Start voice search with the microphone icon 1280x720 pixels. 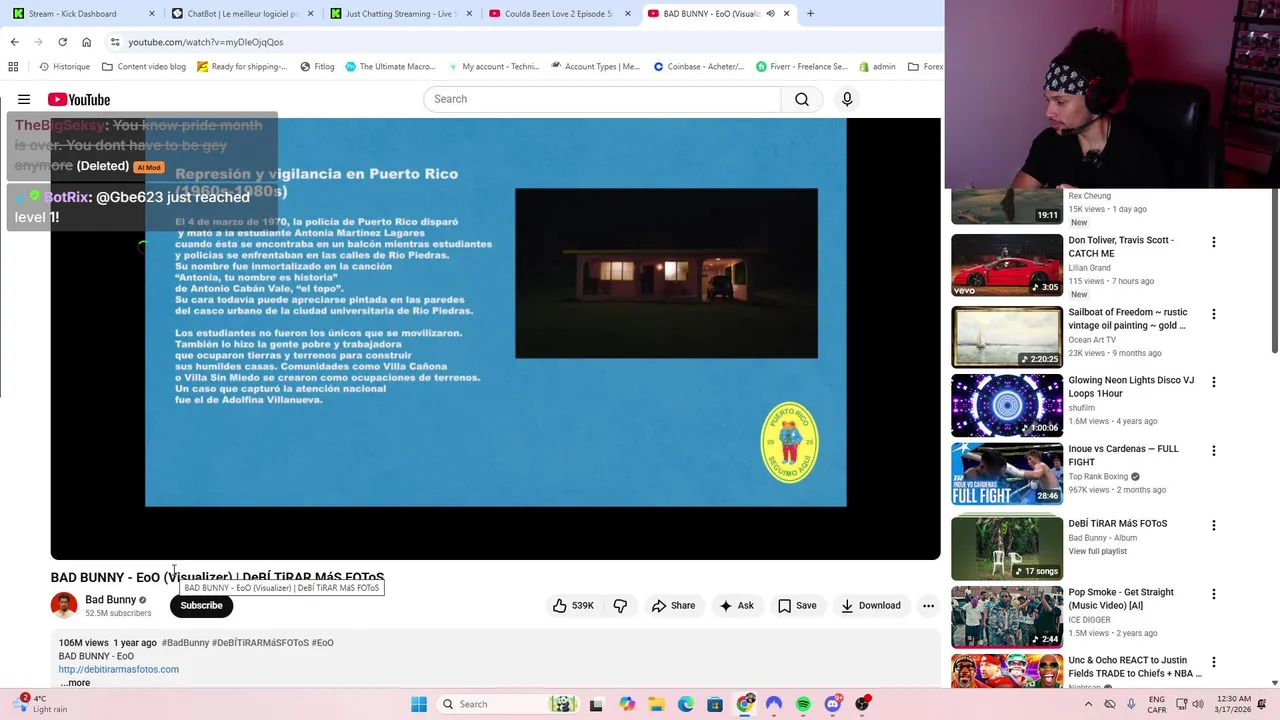click(847, 99)
